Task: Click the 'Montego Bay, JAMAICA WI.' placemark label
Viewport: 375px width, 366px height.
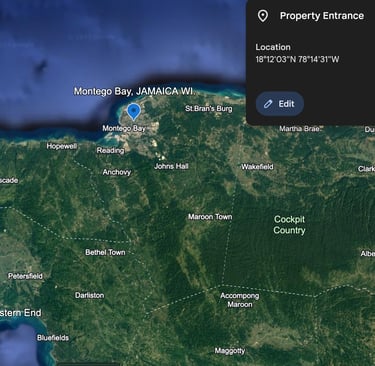Action: pyautogui.click(x=134, y=91)
